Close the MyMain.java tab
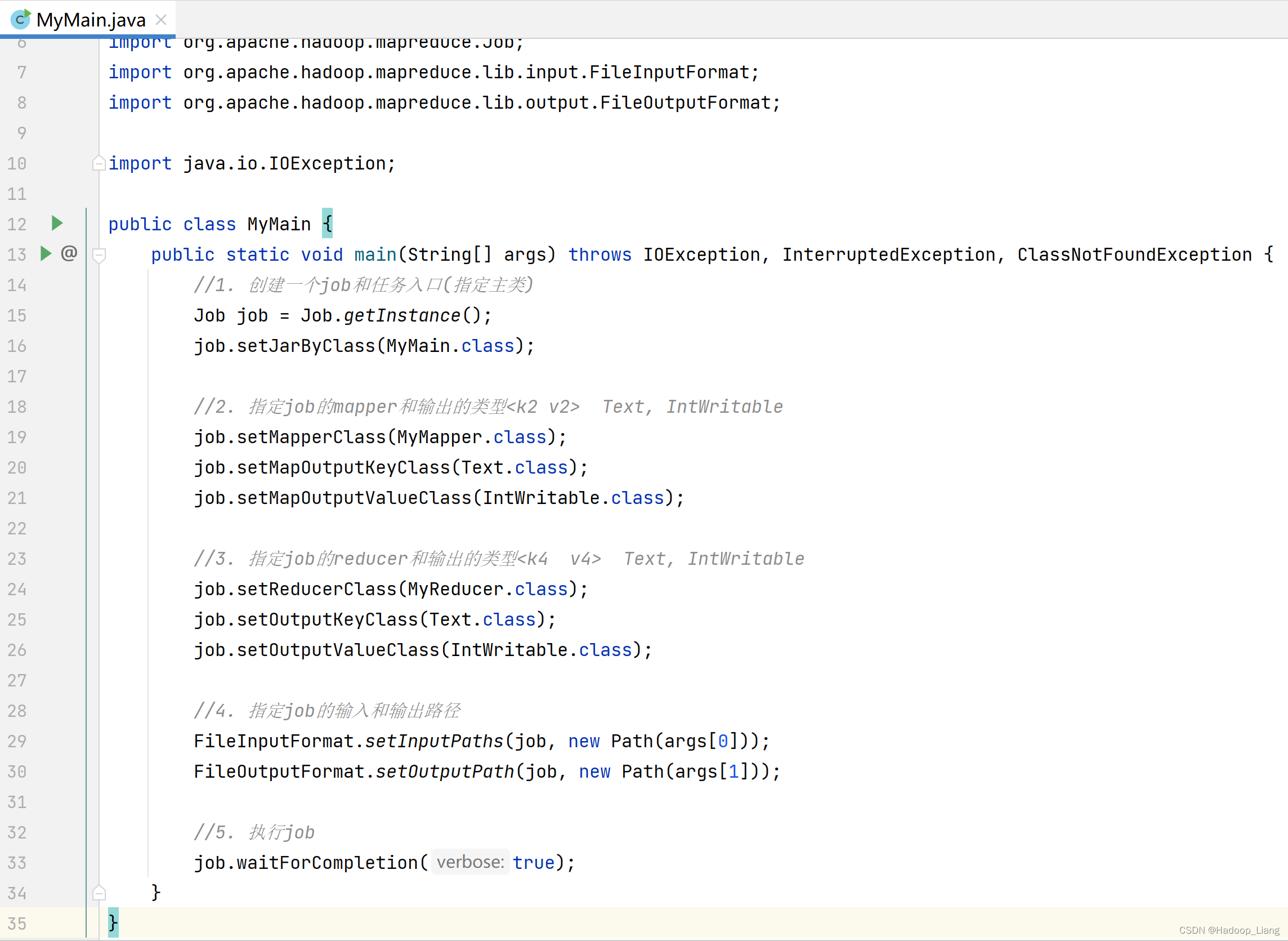The width and height of the screenshot is (1288, 941). click(161, 20)
